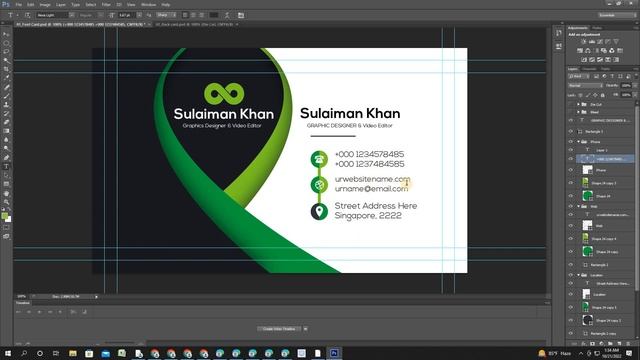
Task: Open the Image menu
Action: click(45, 4)
